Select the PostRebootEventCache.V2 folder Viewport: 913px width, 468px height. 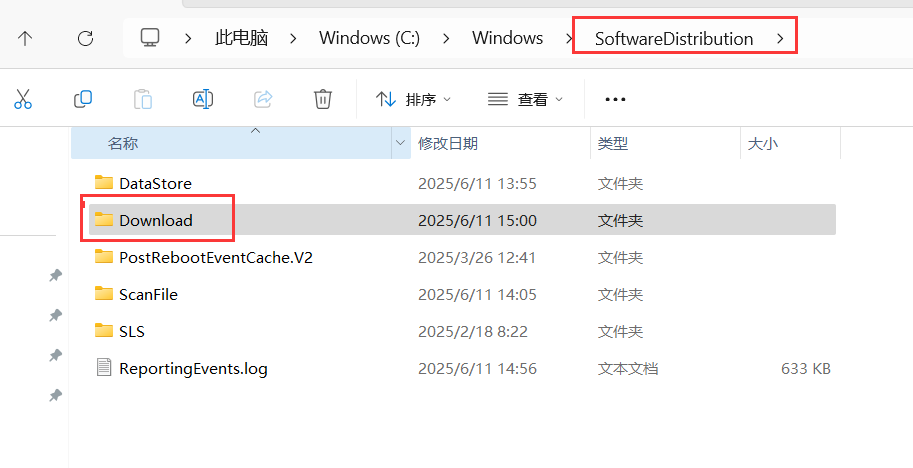coord(462,257)
